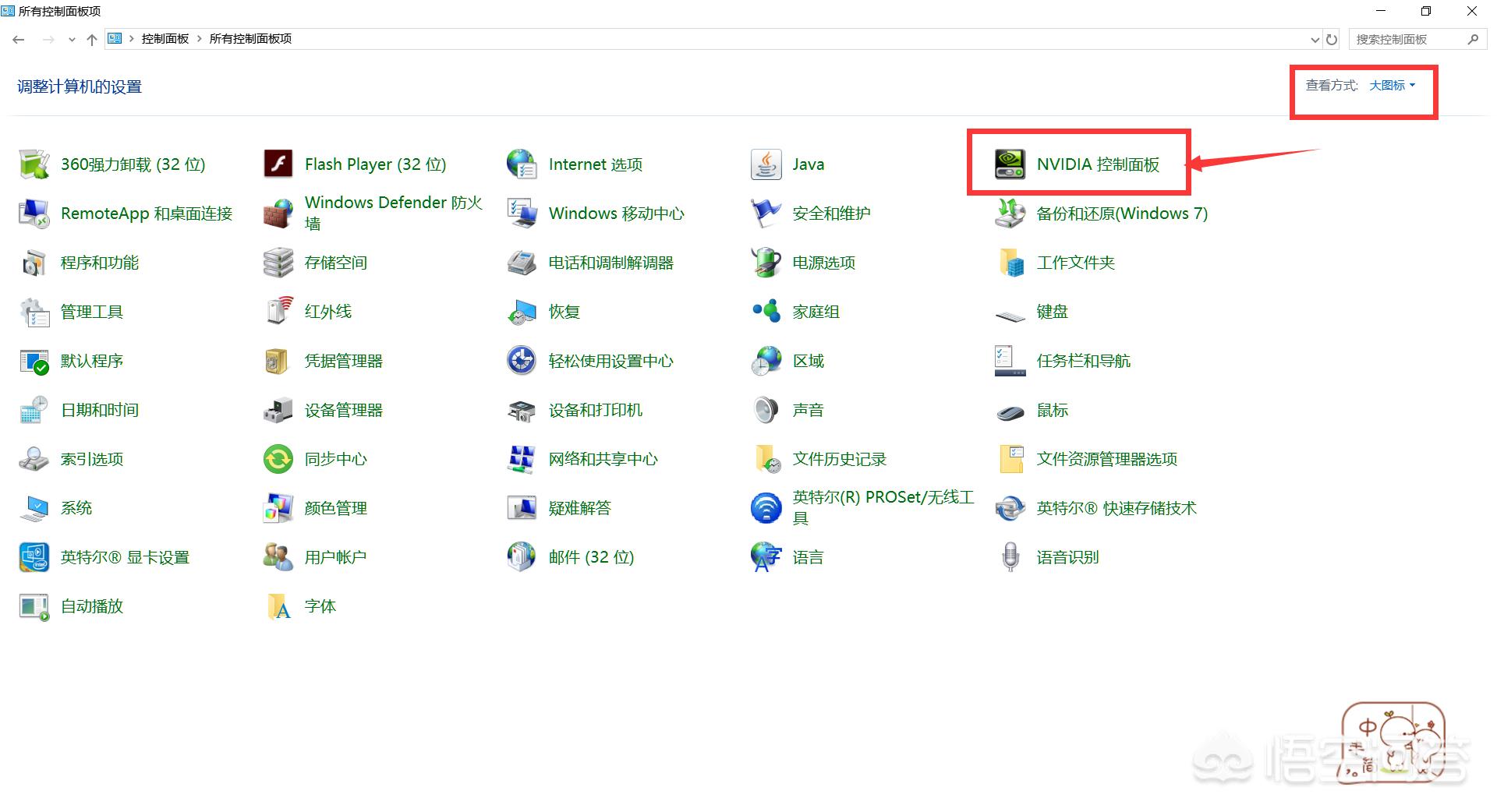Open the 文件历史记录 link
Viewport: 1497px width, 812px height.
click(840, 459)
